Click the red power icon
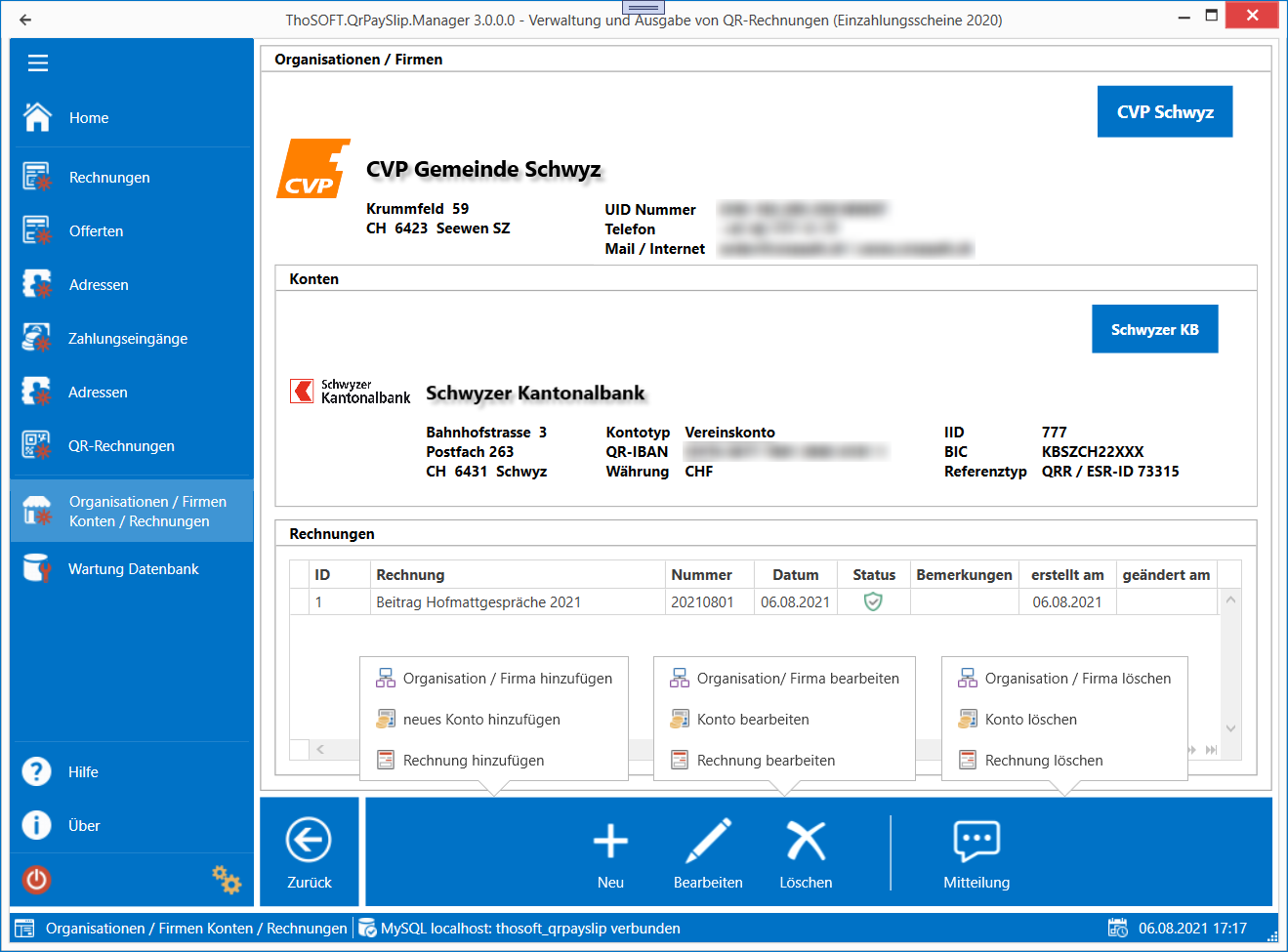This screenshot has height=952, width=1288. point(37,880)
